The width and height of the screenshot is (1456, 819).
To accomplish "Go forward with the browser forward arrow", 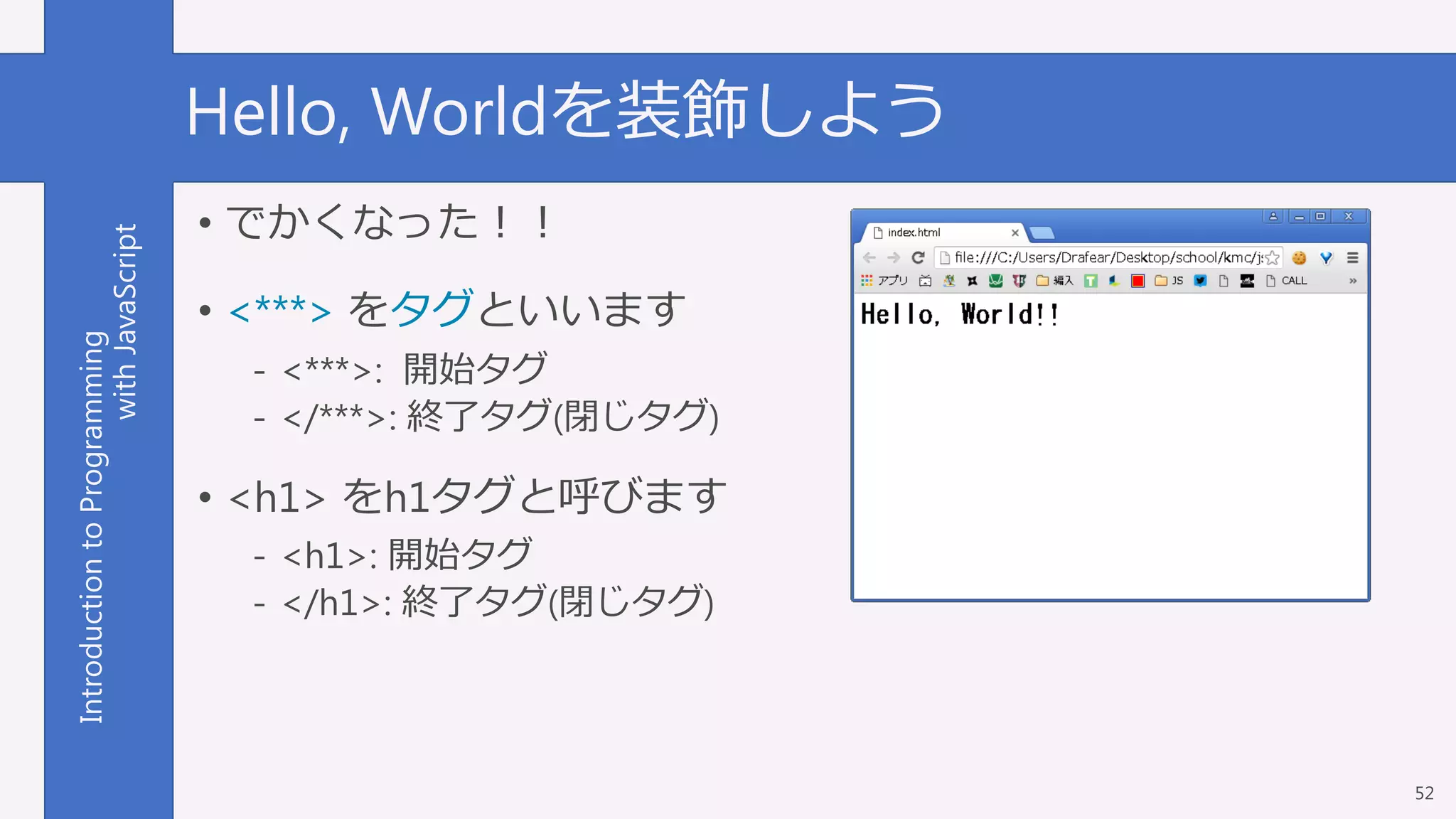I will (894, 257).
